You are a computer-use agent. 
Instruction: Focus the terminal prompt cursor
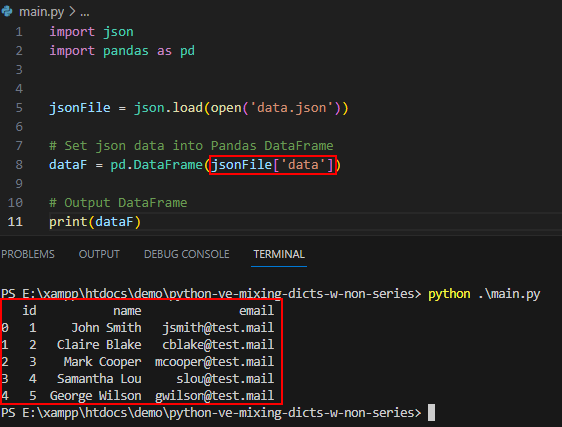click(432, 413)
